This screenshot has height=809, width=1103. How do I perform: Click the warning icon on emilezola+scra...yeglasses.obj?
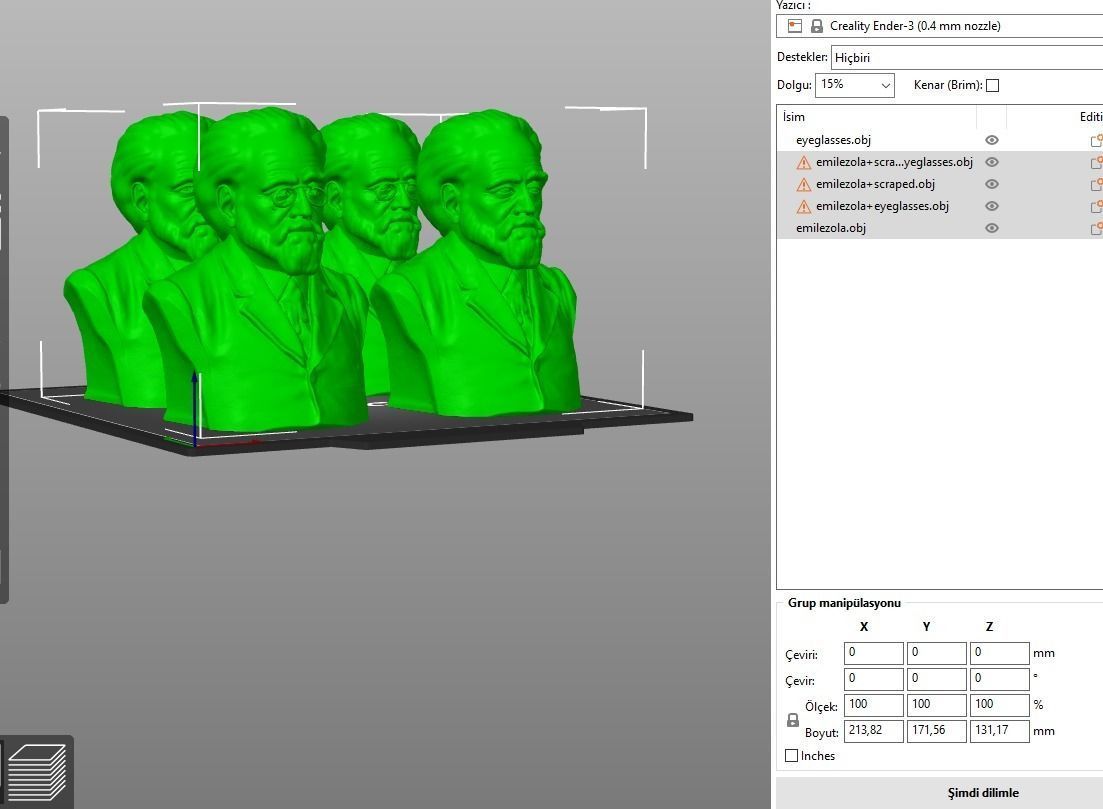tap(803, 163)
